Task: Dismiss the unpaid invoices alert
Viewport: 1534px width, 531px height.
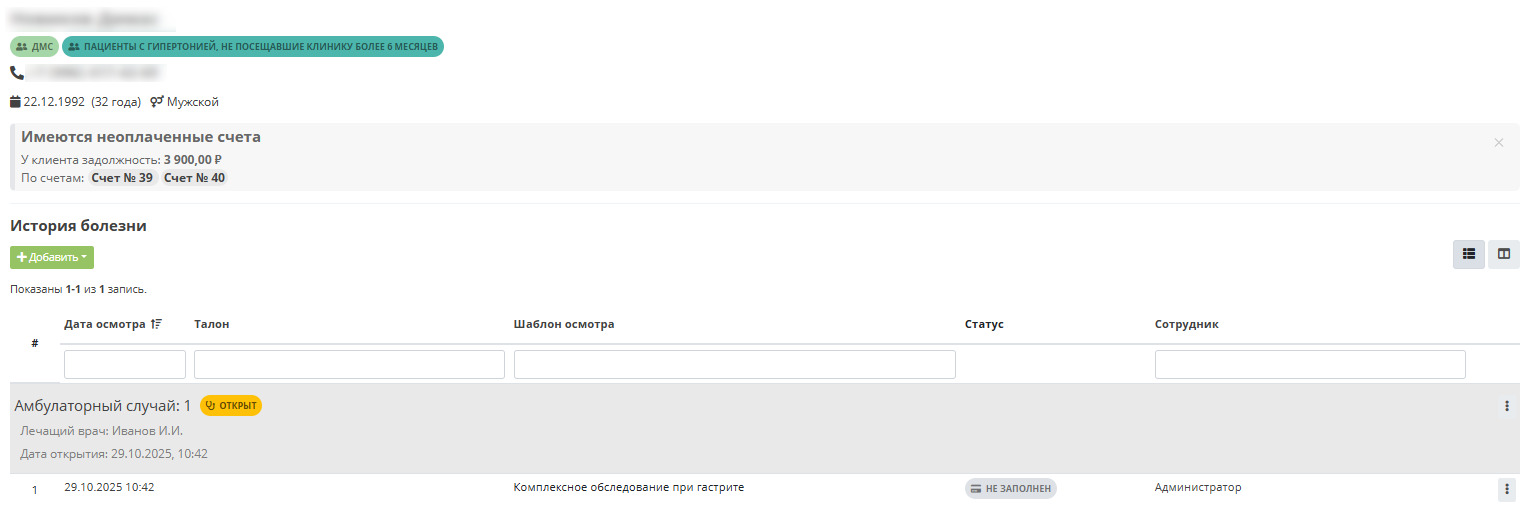Action: pos(1498,143)
